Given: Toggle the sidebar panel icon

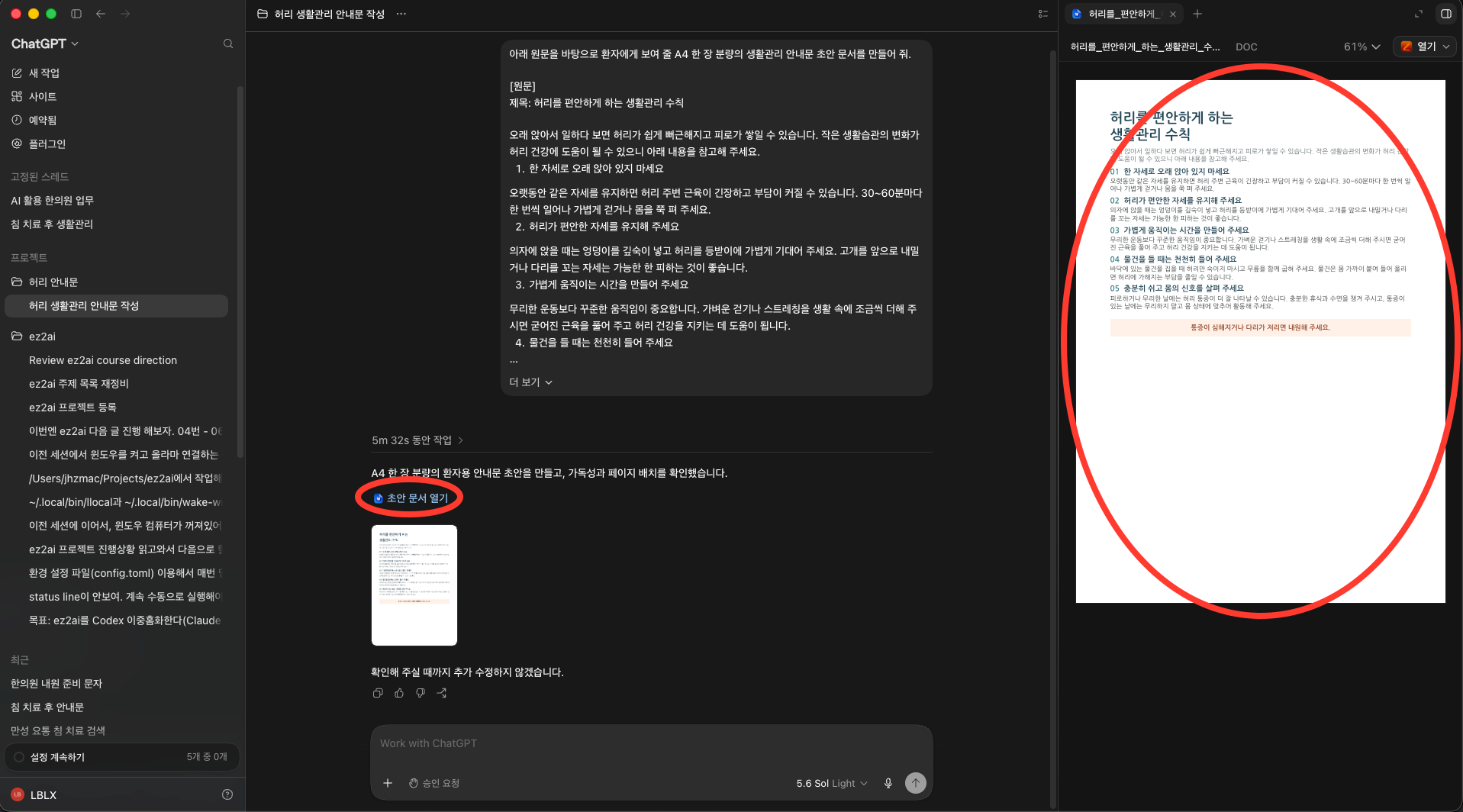Looking at the screenshot, I should 76,14.
